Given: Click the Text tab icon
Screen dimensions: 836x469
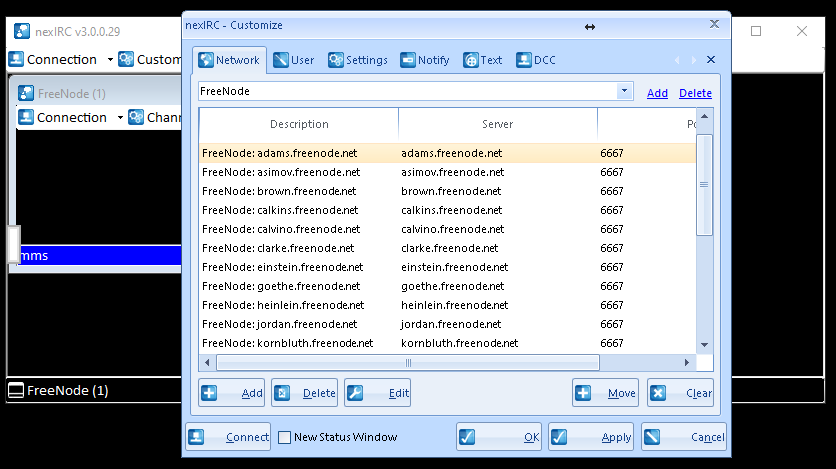Looking at the screenshot, I should [471, 60].
